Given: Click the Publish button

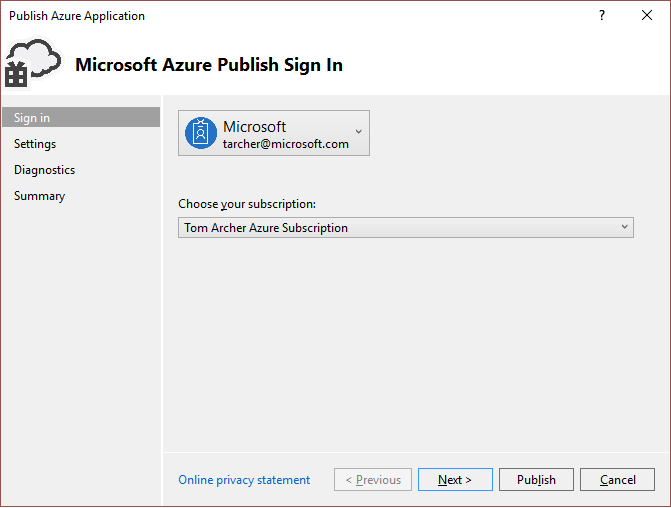Looking at the screenshot, I should 536,480.
